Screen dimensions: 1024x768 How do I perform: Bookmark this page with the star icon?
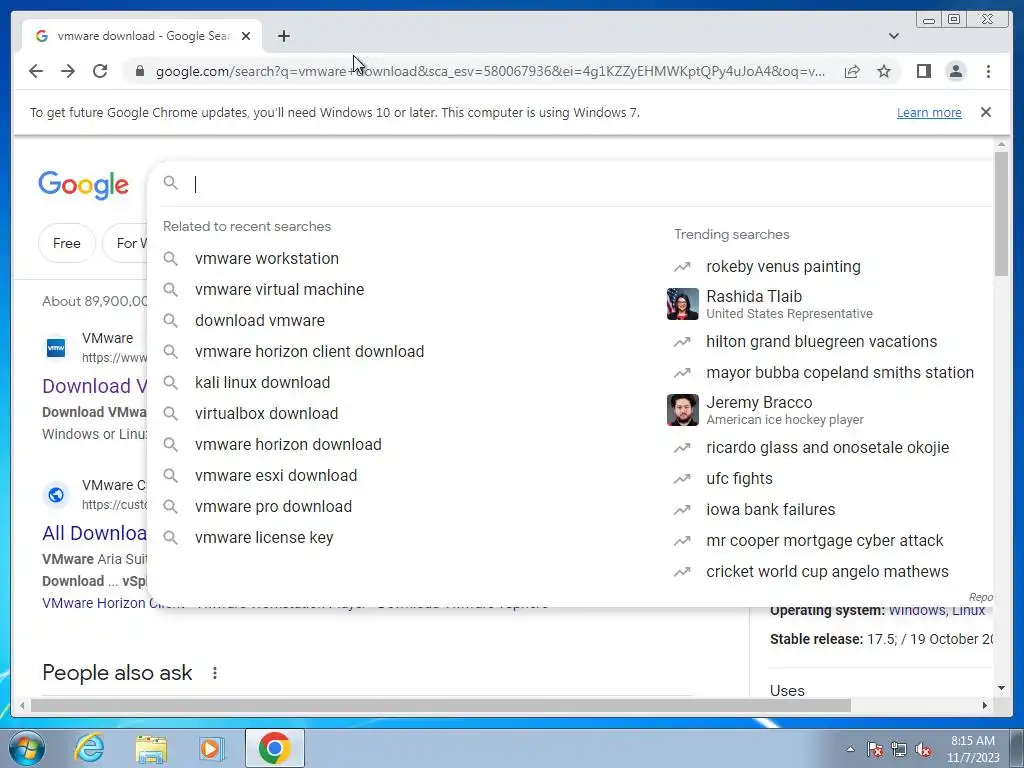(x=884, y=71)
